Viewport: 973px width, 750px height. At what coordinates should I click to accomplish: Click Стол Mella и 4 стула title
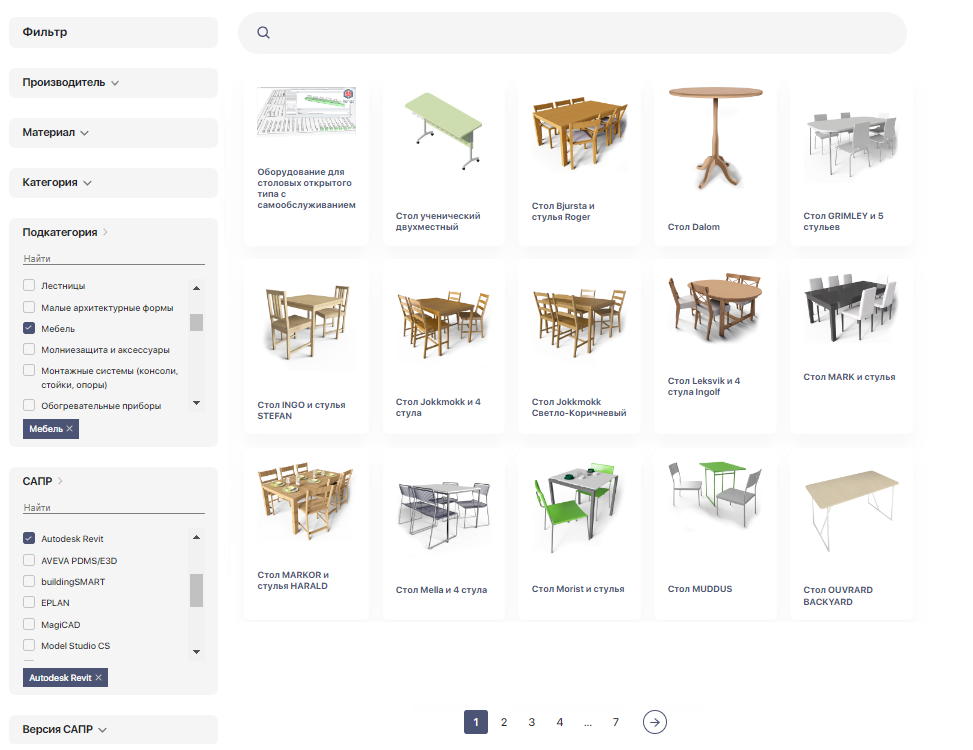(x=441, y=590)
